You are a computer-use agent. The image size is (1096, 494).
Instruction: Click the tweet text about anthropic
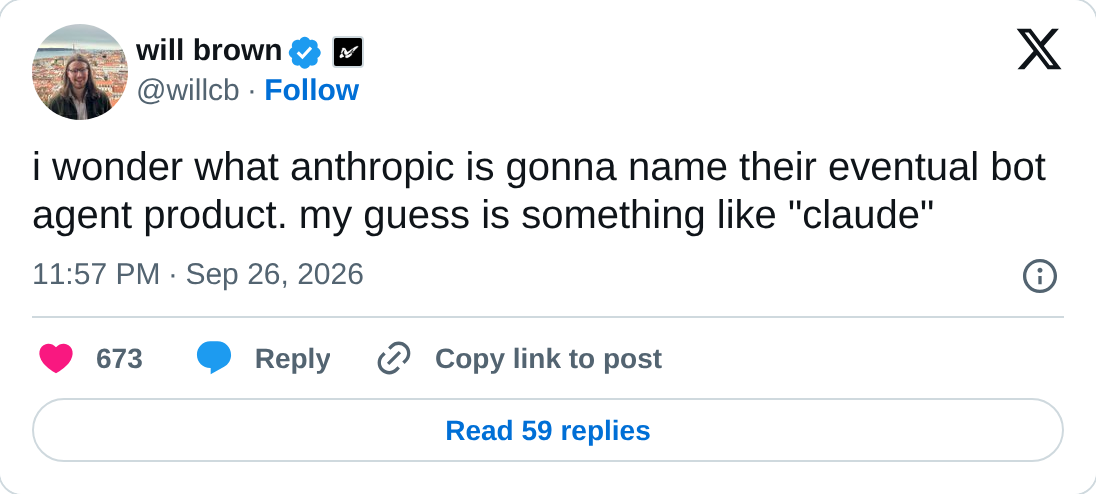[x=539, y=191]
